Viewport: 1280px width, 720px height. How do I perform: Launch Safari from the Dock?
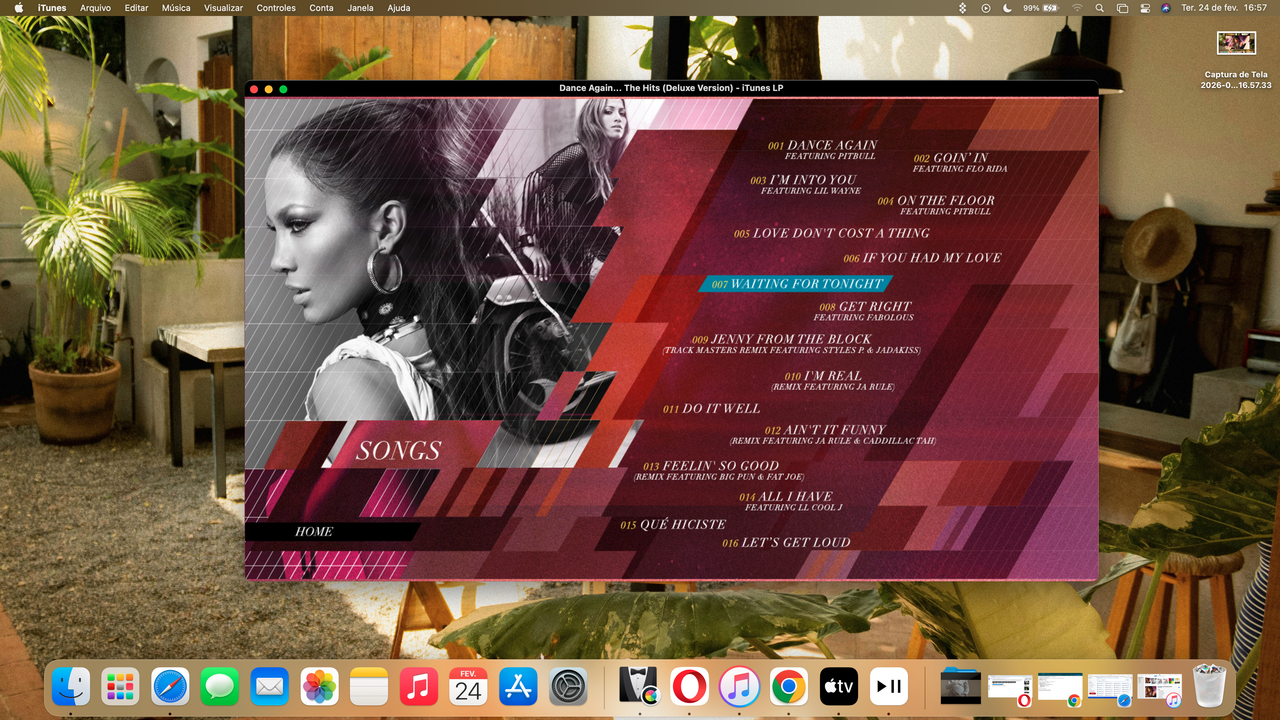[x=170, y=687]
